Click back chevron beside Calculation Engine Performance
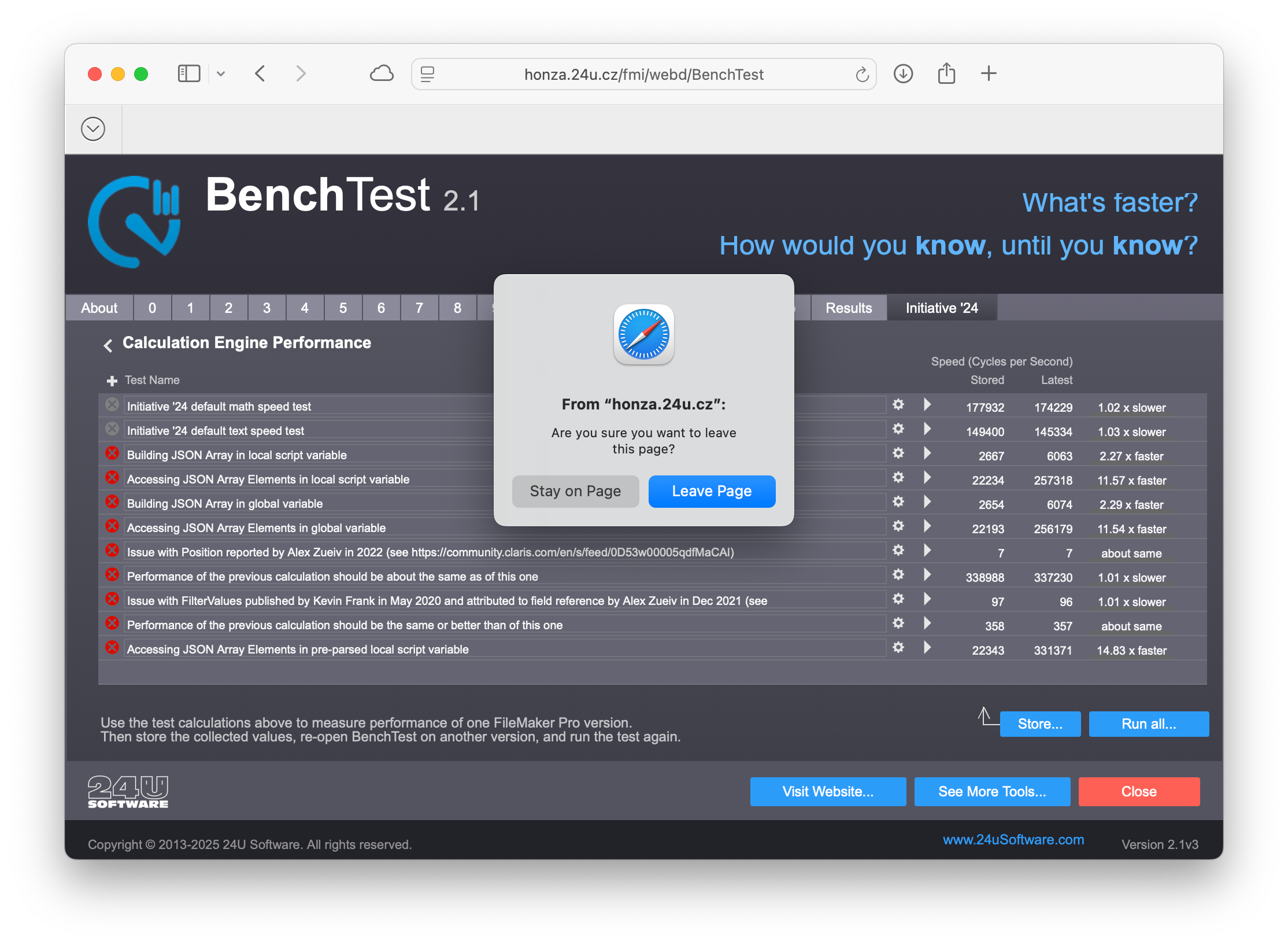Viewport: 1288px width, 945px height. pyautogui.click(x=108, y=345)
